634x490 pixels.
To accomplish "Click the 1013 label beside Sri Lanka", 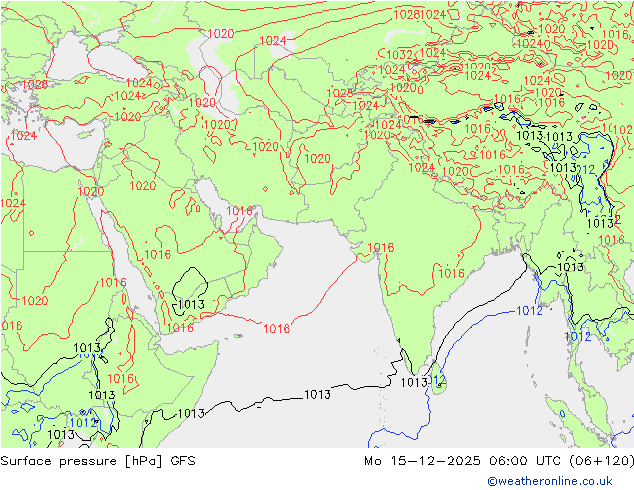I will click(x=414, y=382).
